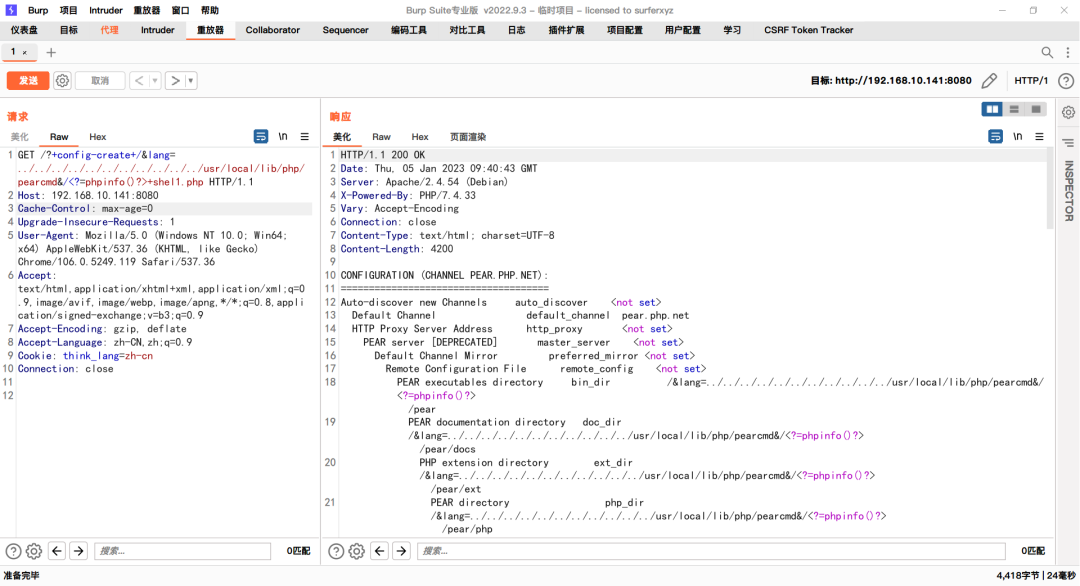Open Inspector settings gear on right sidebar
Image resolution: width=1080 pixels, height=586 pixels.
1068,112
